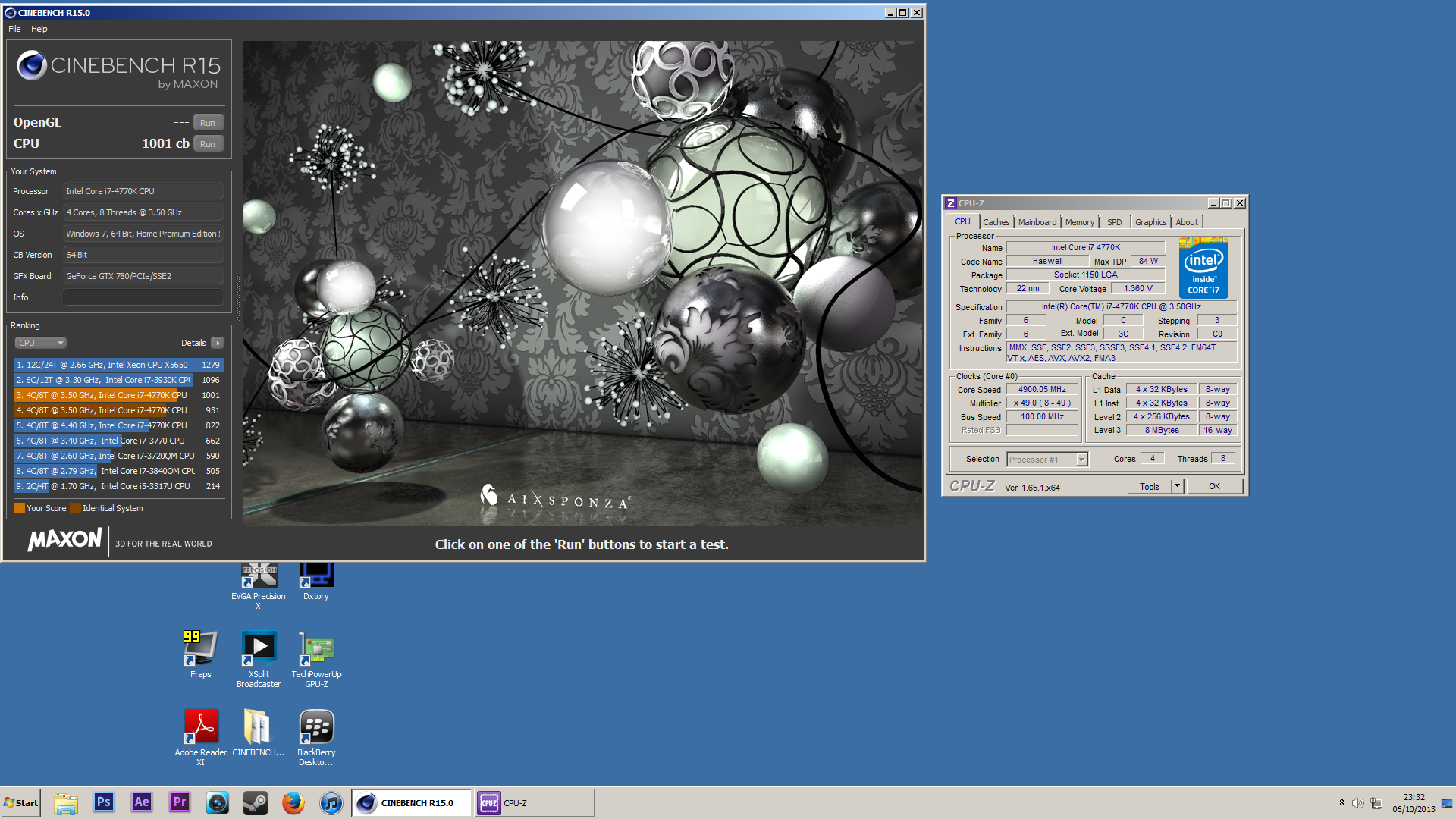Click the Intel Core i7 logo in CPU-Z
The image size is (1456, 819).
pos(1203,268)
